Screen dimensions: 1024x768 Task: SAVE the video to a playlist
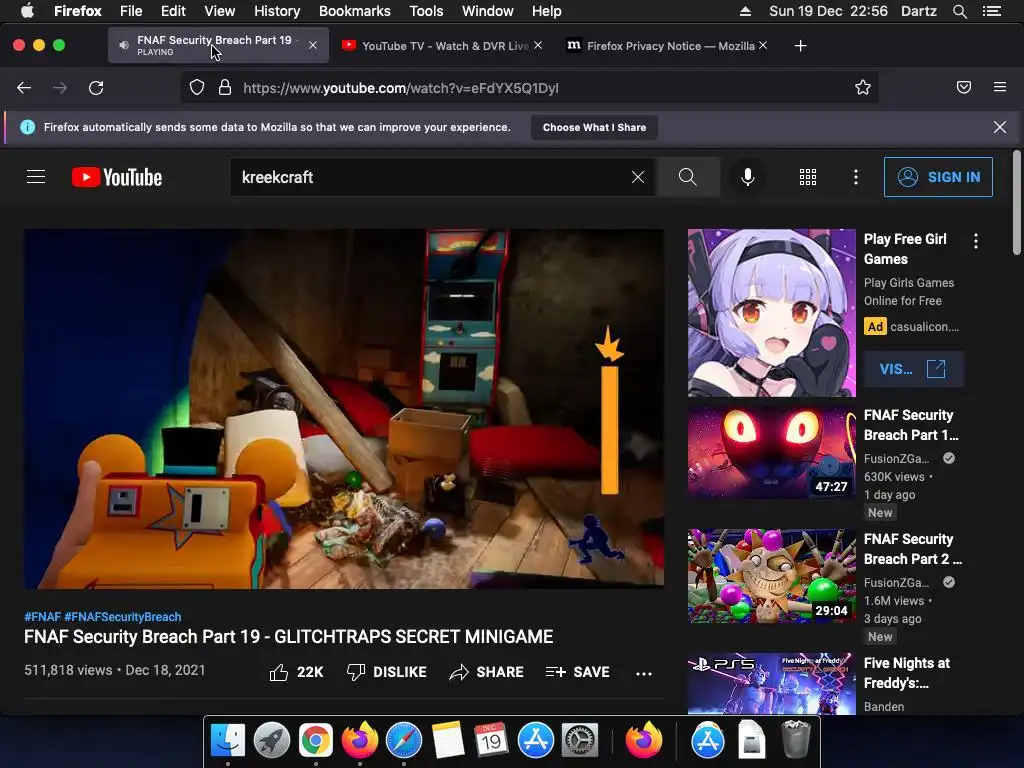click(577, 672)
